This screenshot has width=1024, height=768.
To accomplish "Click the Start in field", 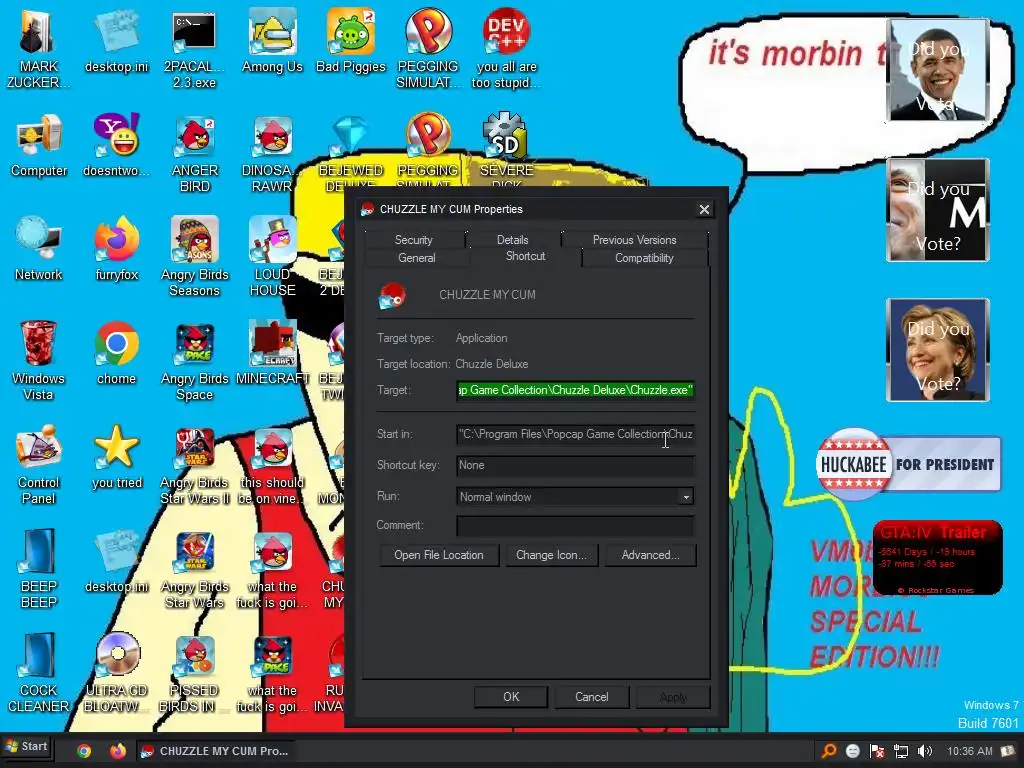I will pos(575,434).
